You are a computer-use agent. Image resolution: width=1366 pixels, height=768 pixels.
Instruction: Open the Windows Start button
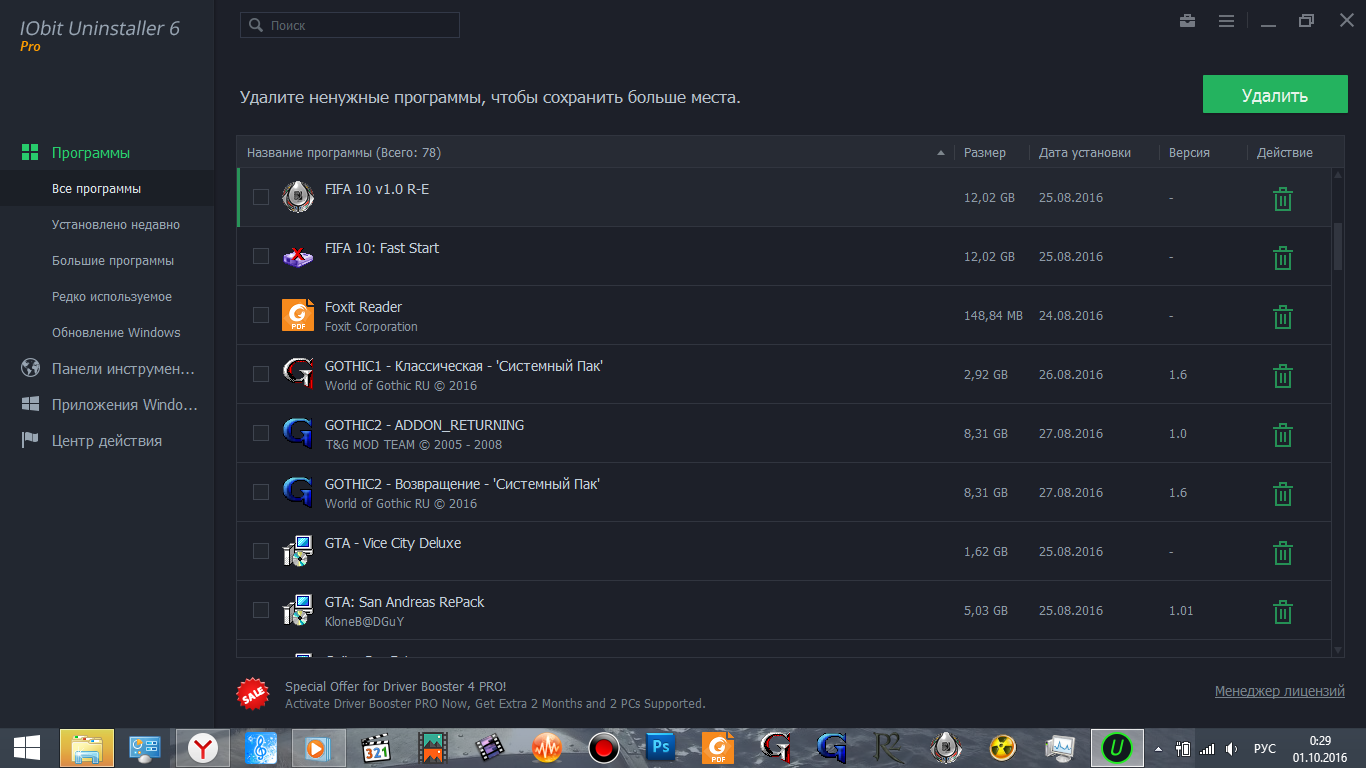click(27, 747)
